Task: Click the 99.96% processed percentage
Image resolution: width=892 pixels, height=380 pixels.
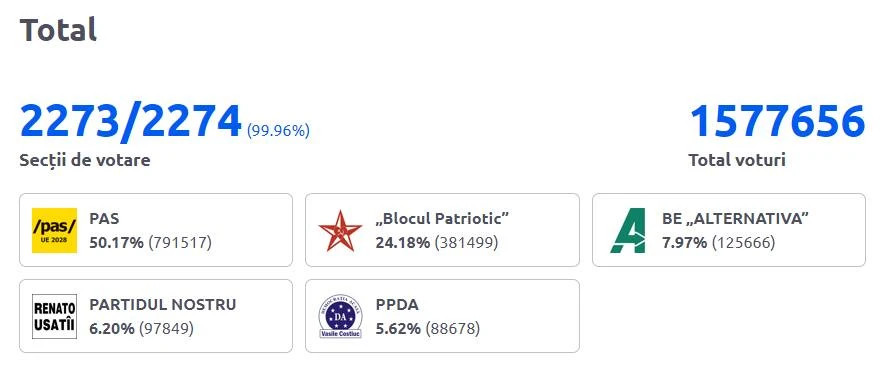Action: pyautogui.click(x=278, y=131)
